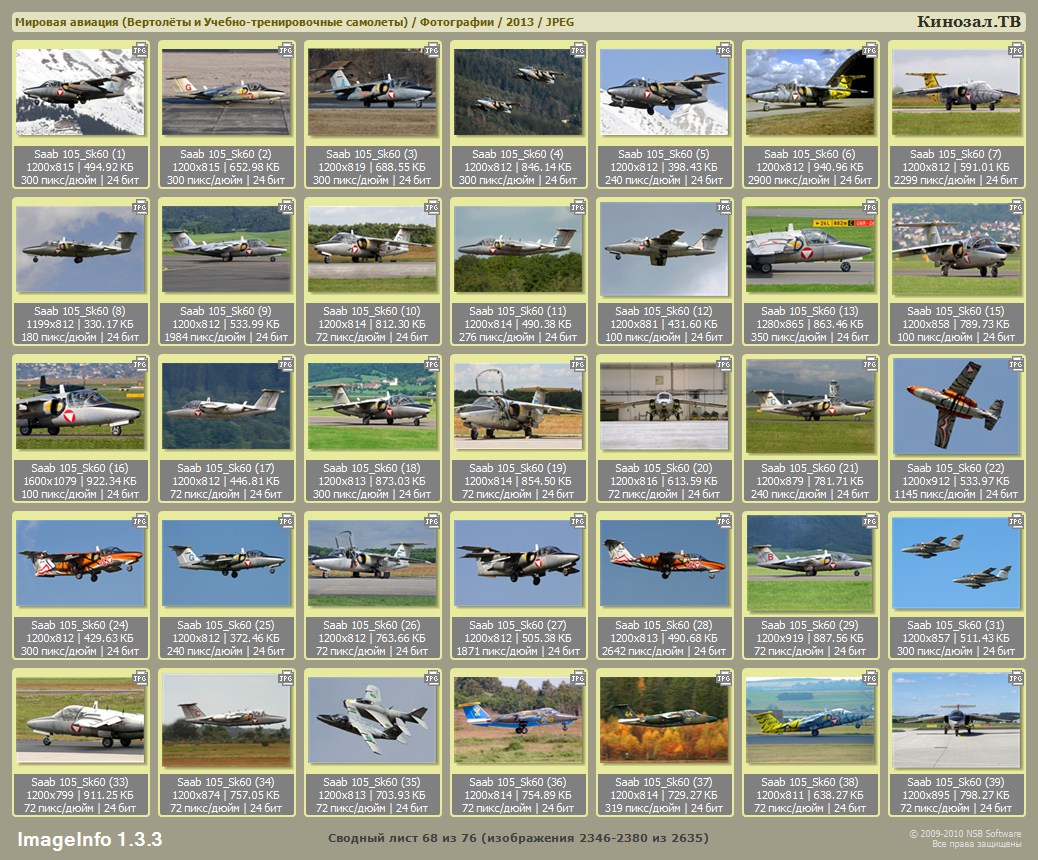Click the '1600x1079 | 922.34 КБ' size text
The width and height of the screenshot is (1038, 860).
pos(80,481)
